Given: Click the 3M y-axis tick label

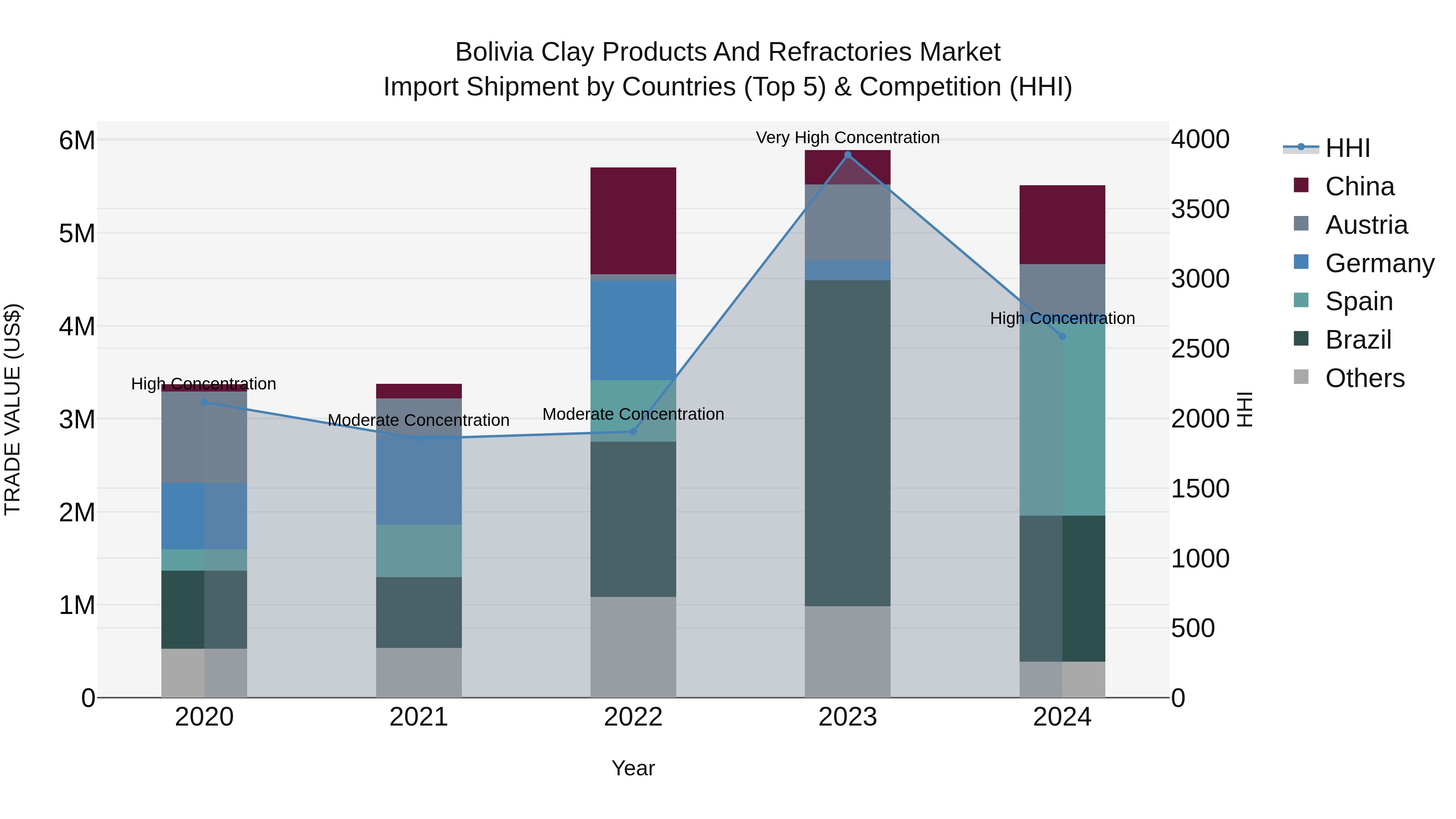Looking at the screenshot, I should [77, 419].
